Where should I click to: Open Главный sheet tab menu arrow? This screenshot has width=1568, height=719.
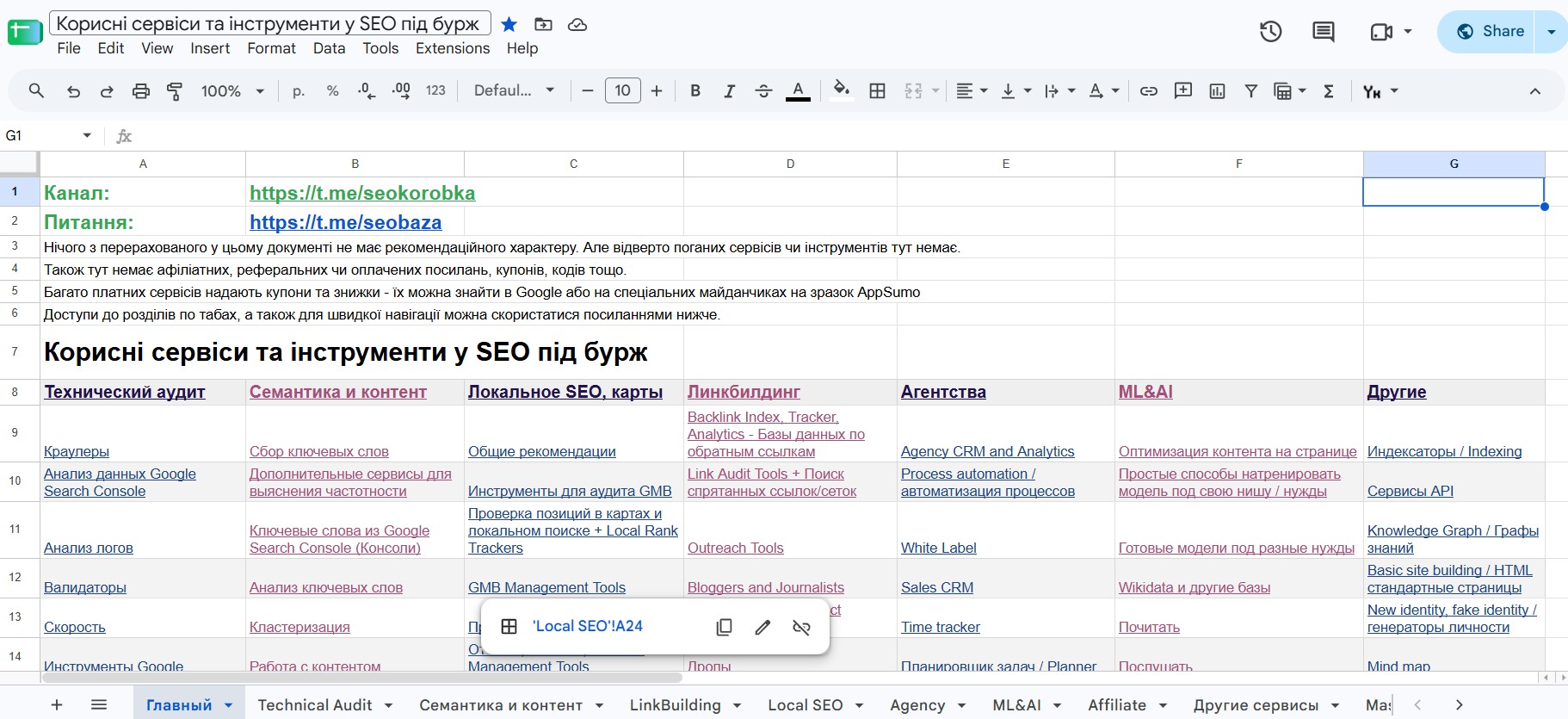point(228,705)
